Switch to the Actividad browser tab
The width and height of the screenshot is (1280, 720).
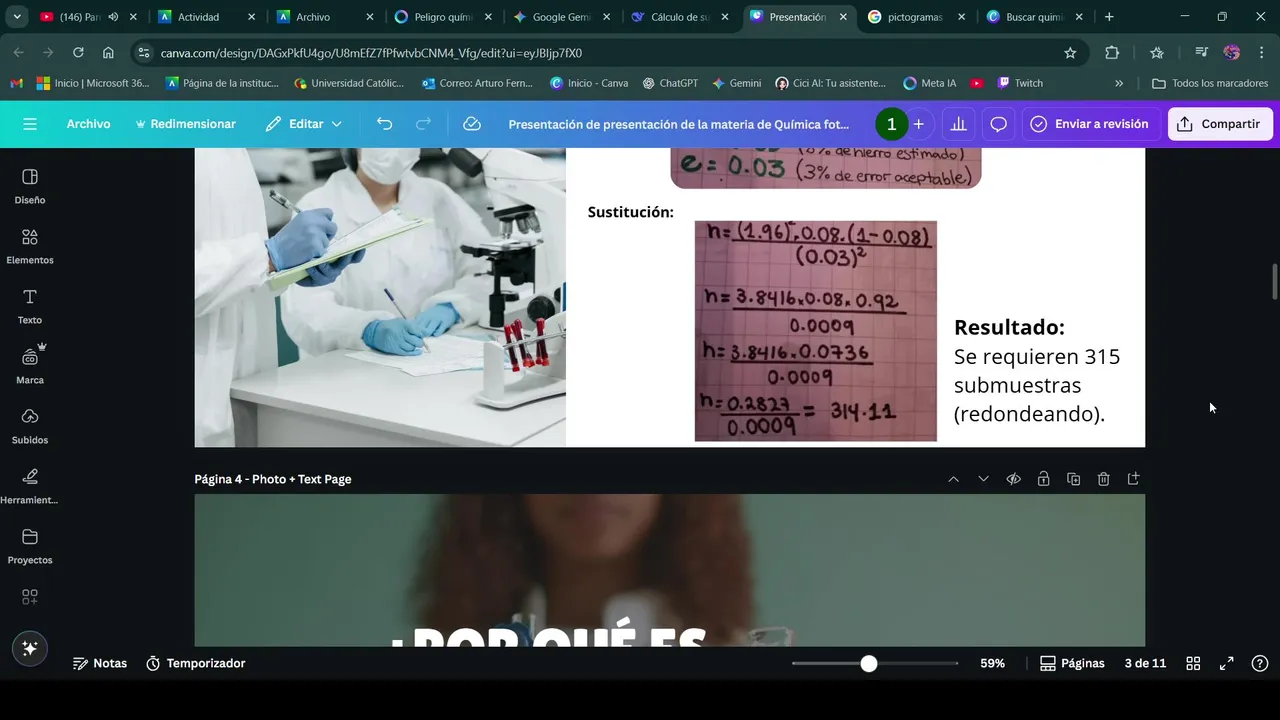pyautogui.click(x=208, y=17)
